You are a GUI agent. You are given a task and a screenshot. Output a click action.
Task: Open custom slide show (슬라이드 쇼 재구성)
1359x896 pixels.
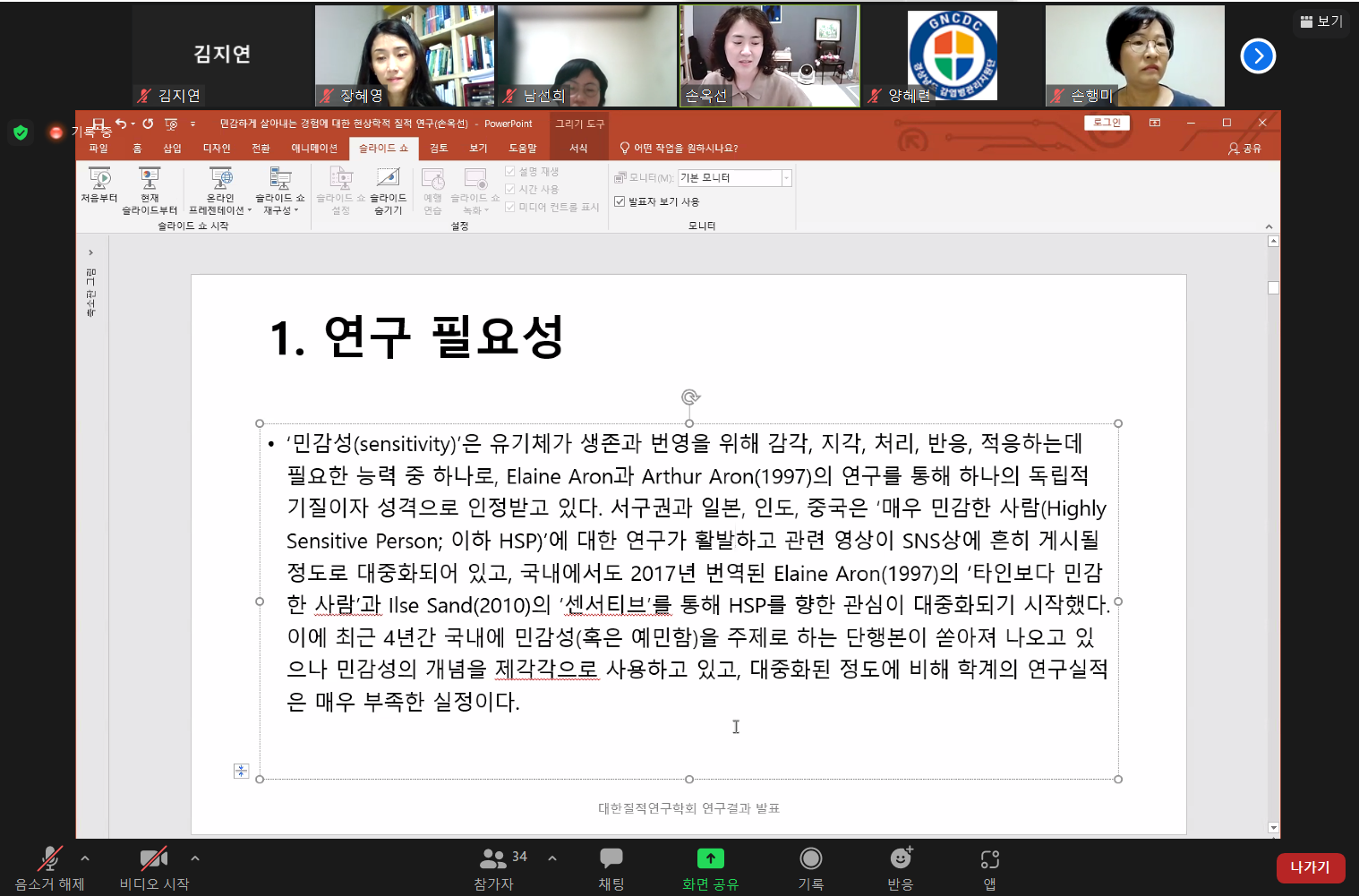coord(280,191)
